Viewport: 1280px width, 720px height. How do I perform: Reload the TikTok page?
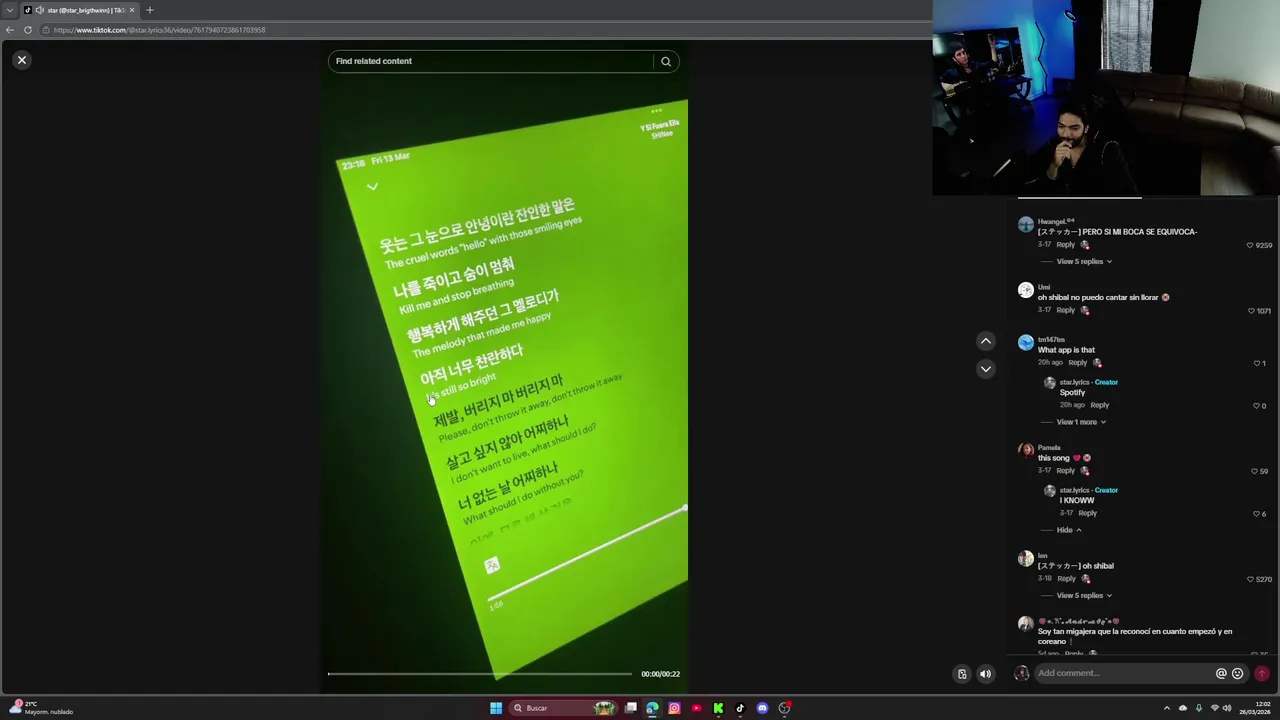[28, 30]
